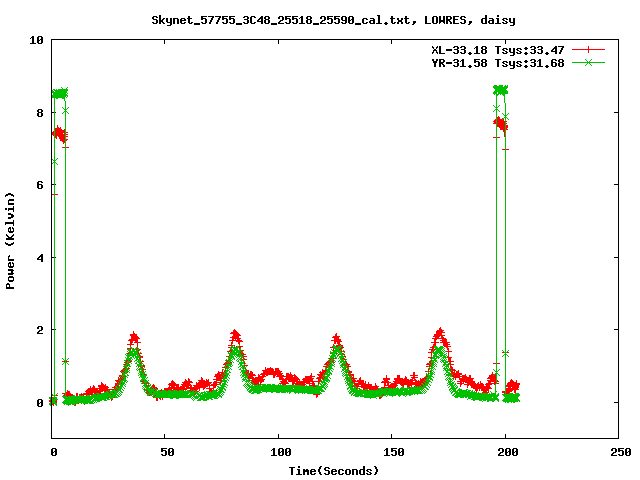Click the x-axis tick label 50

coord(166,452)
